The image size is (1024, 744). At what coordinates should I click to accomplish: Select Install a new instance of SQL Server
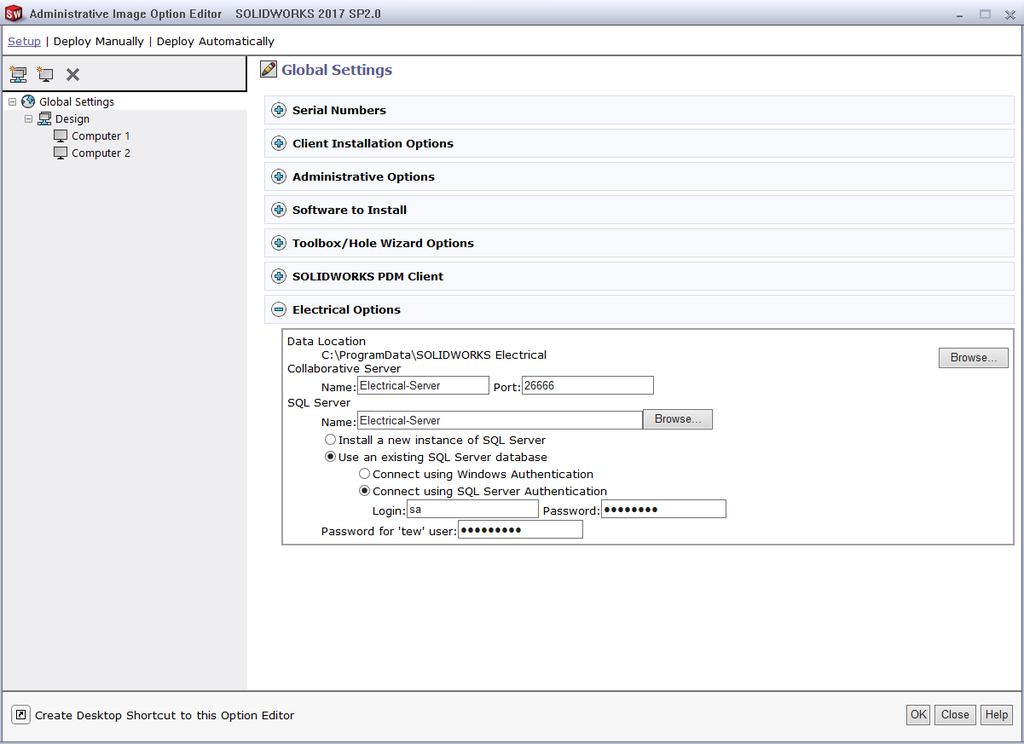pos(330,440)
